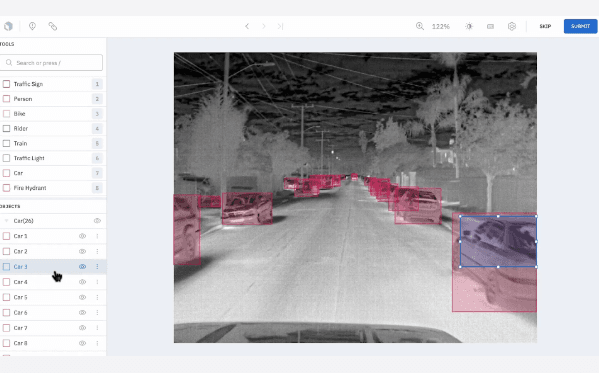
Task: Click the far-left car bounding box
Action: pyautogui.click(x=187, y=229)
